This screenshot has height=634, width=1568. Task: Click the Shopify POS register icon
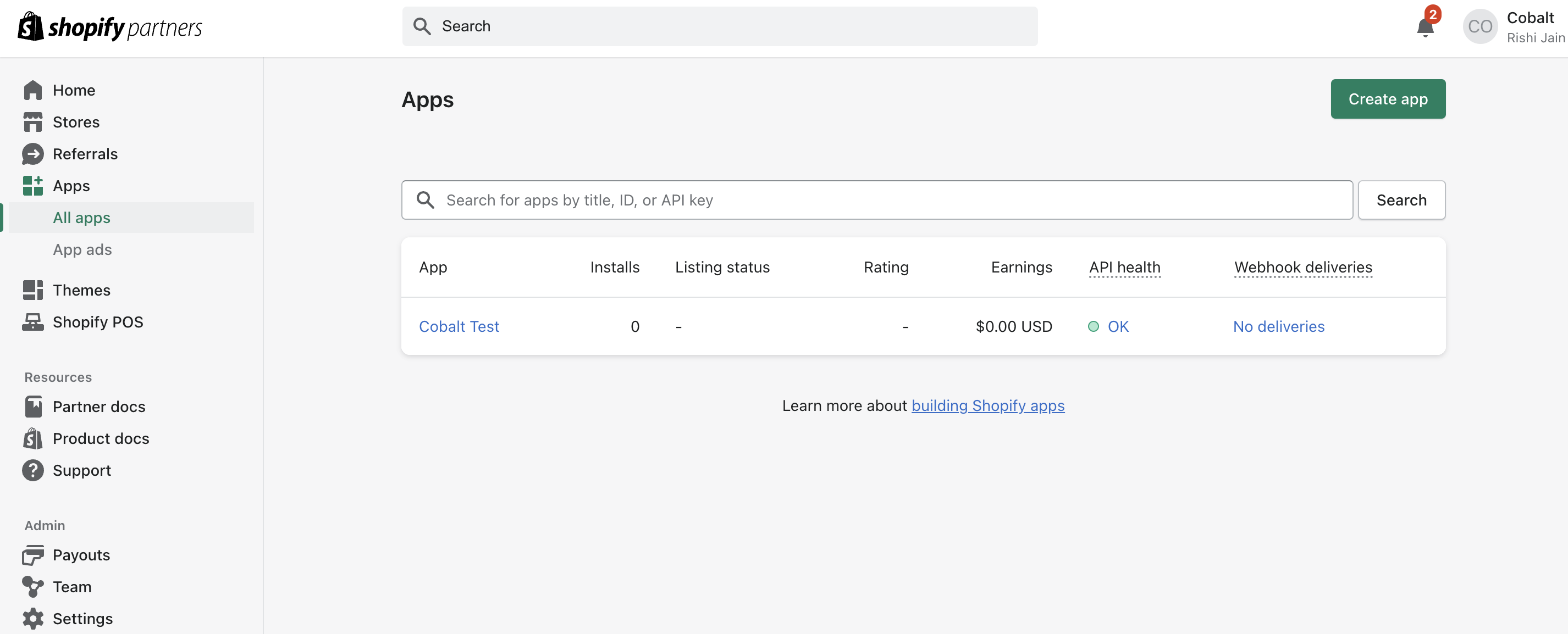pyautogui.click(x=33, y=322)
